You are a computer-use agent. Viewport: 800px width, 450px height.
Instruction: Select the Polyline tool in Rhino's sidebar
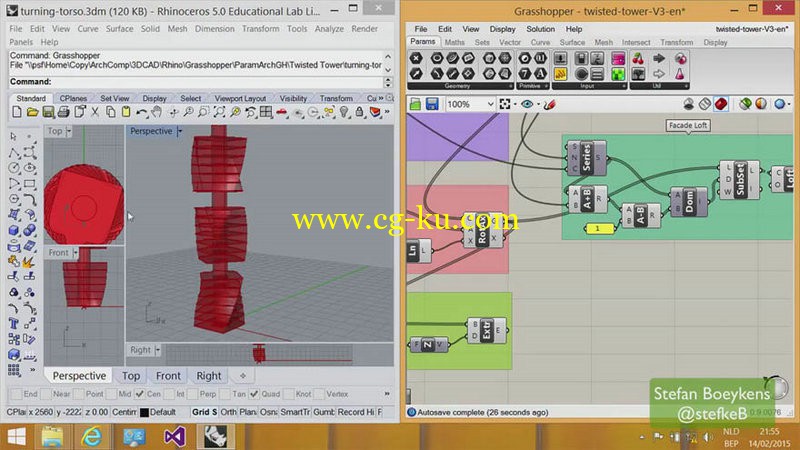point(14,153)
